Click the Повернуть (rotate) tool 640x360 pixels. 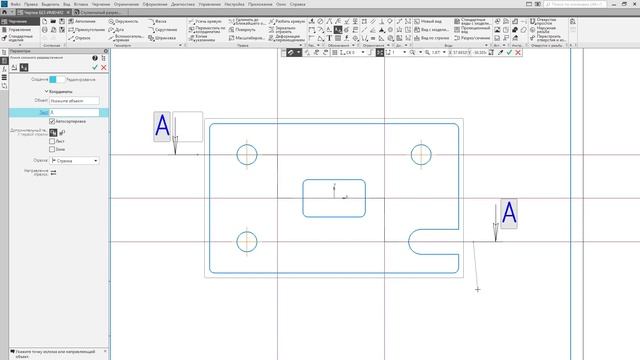pyautogui.click(x=242, y=30)
